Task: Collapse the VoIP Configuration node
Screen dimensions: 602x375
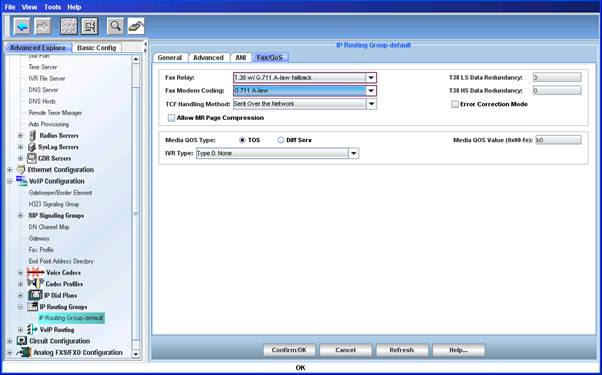Action: coord(10,181)
